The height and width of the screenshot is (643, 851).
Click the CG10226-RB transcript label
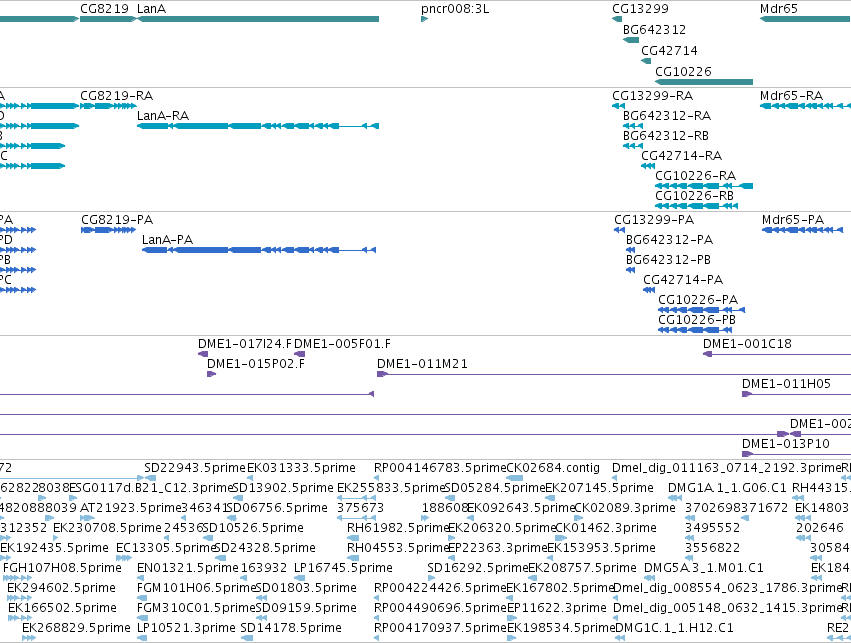(694, 196)
